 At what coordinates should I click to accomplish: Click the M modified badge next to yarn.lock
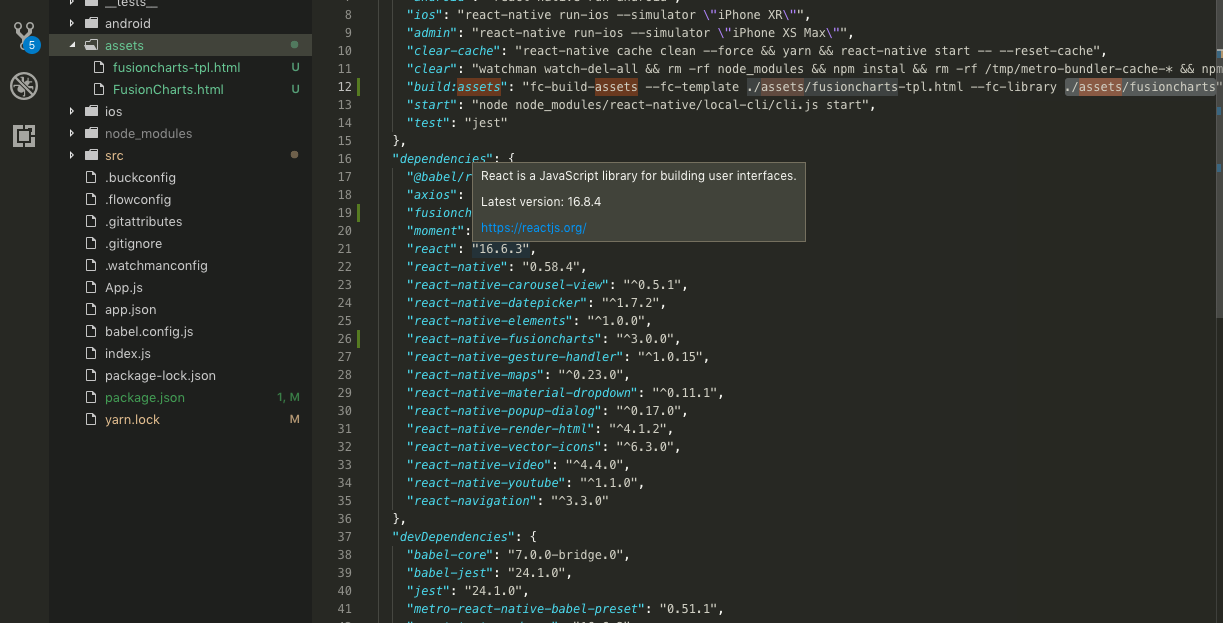pyautogui.click(x=293, y=419)
